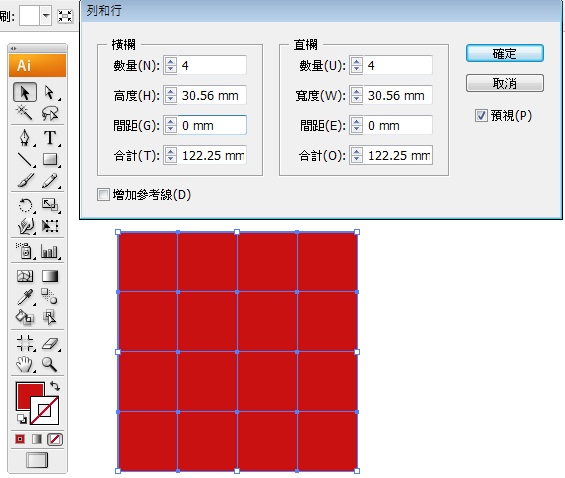Change screen mode button
This screenshot has height=478, width=565.
(37, 460)
